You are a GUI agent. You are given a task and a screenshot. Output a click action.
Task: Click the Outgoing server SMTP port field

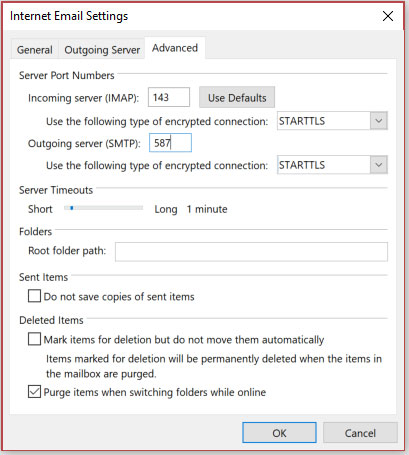(x=170, y=143)
